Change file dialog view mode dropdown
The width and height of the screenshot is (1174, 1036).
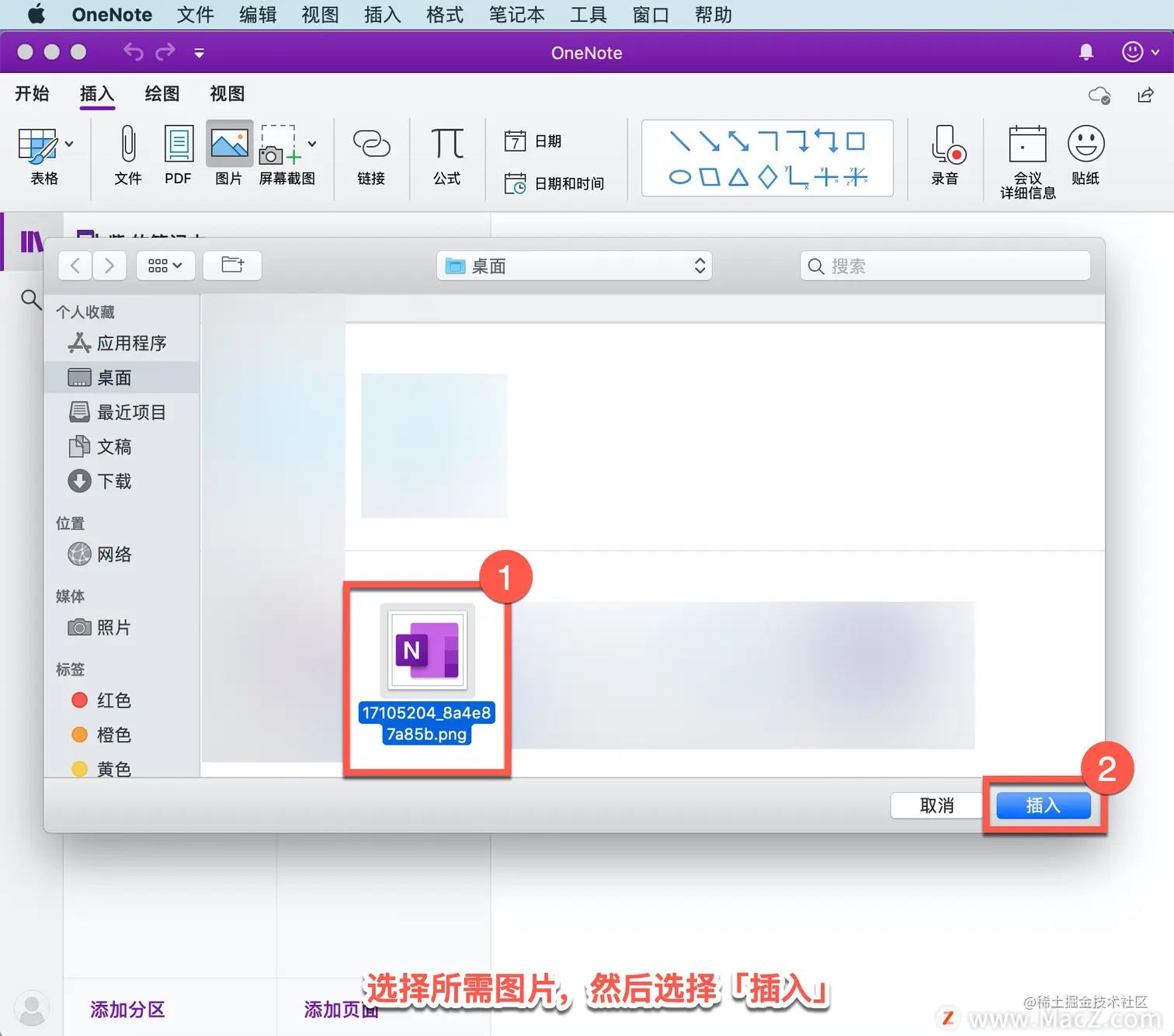click(x=165, y=266)
